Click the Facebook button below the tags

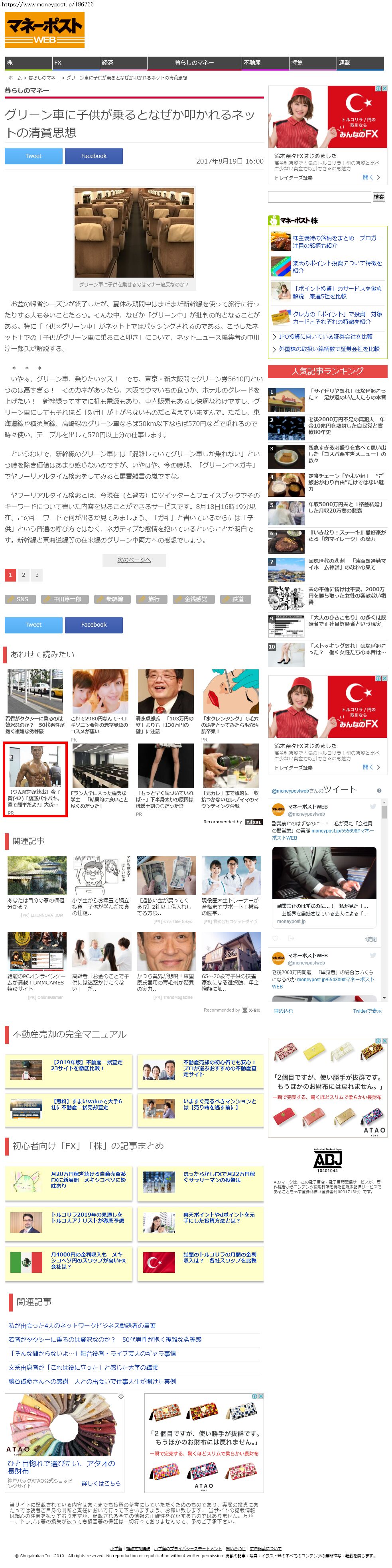point(94,625)
